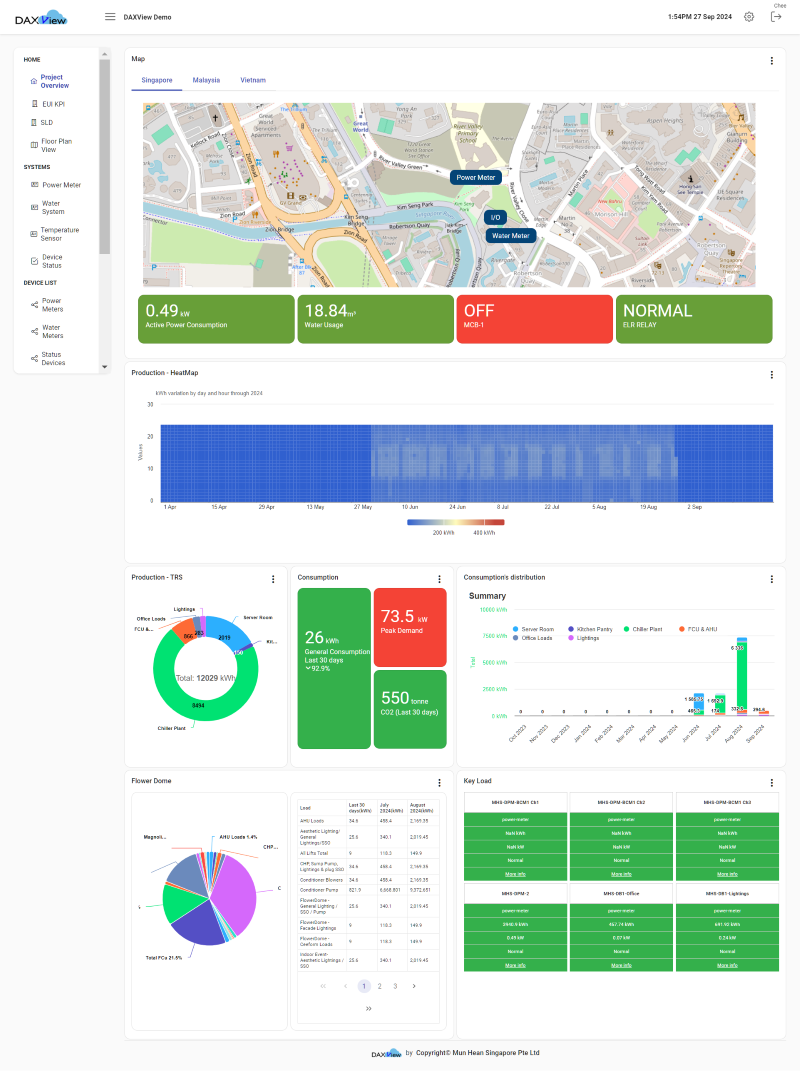Viewport: 800px width, 1071px height.
Task: Open Map panel three-dot menu
Action: [771, 61]
